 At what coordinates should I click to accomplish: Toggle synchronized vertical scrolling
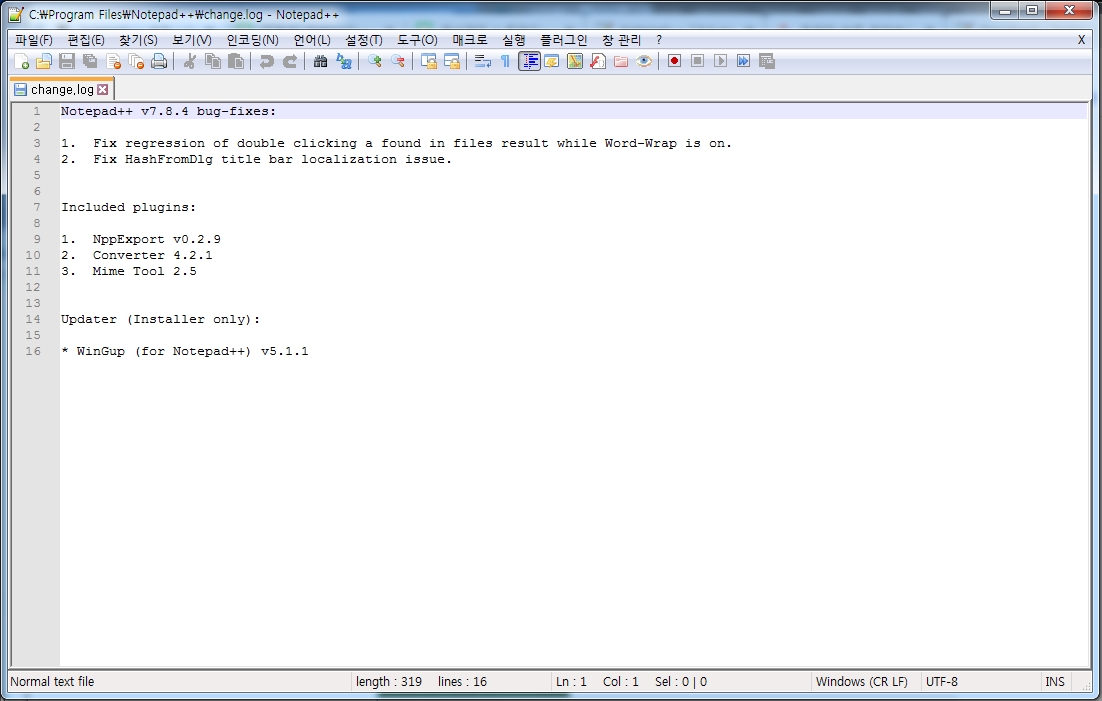[429, 61]
